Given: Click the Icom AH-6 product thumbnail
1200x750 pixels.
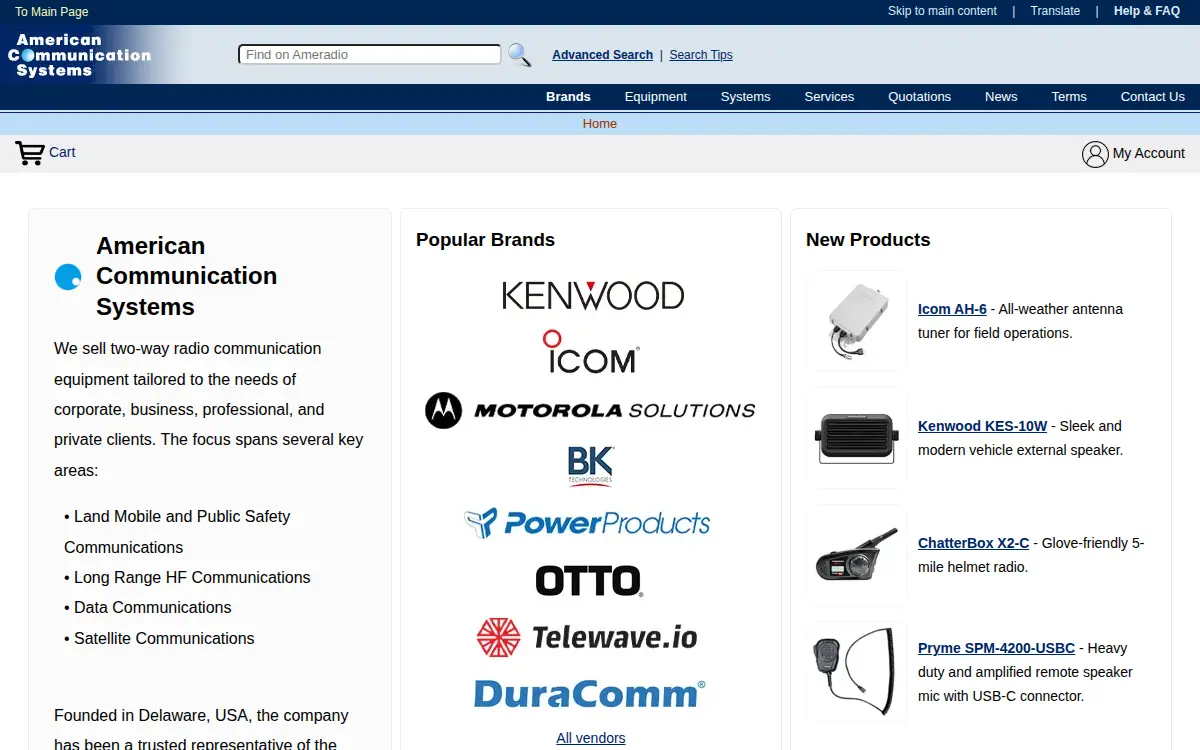Looking at the screenshot, I should 856,321.
